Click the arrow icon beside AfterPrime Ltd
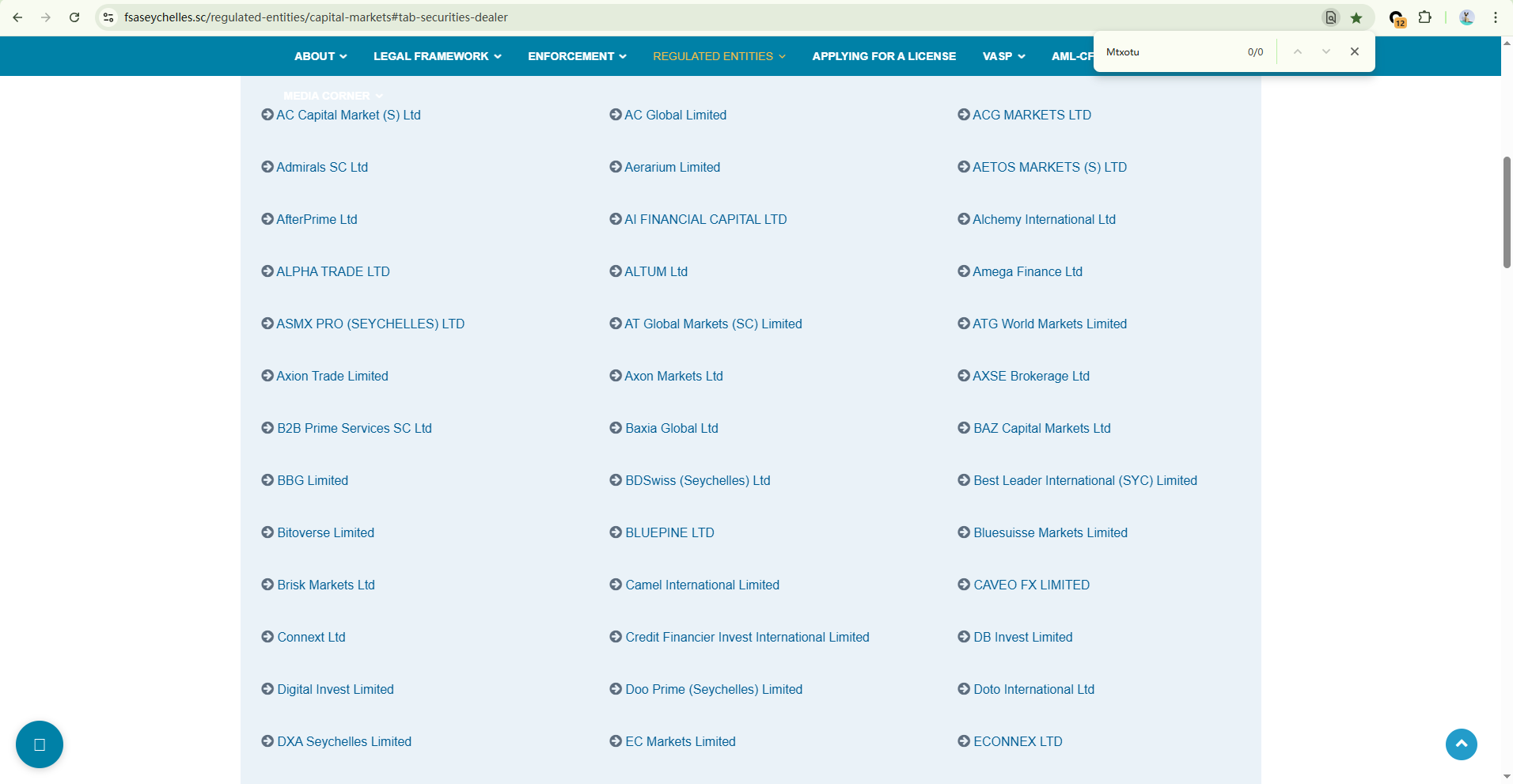This screenshot has height=784, width=1513. click(267, 219)
